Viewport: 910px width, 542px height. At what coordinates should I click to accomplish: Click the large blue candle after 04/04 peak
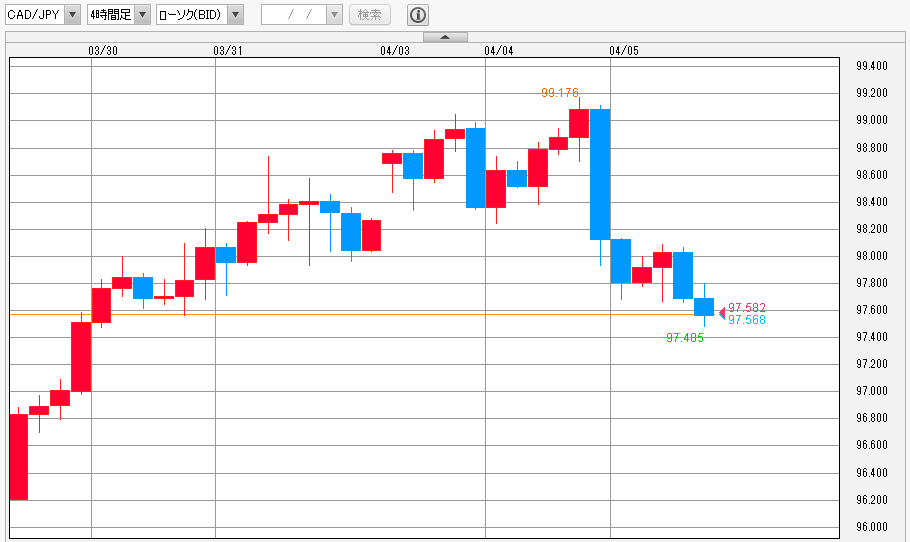point(600,174)
